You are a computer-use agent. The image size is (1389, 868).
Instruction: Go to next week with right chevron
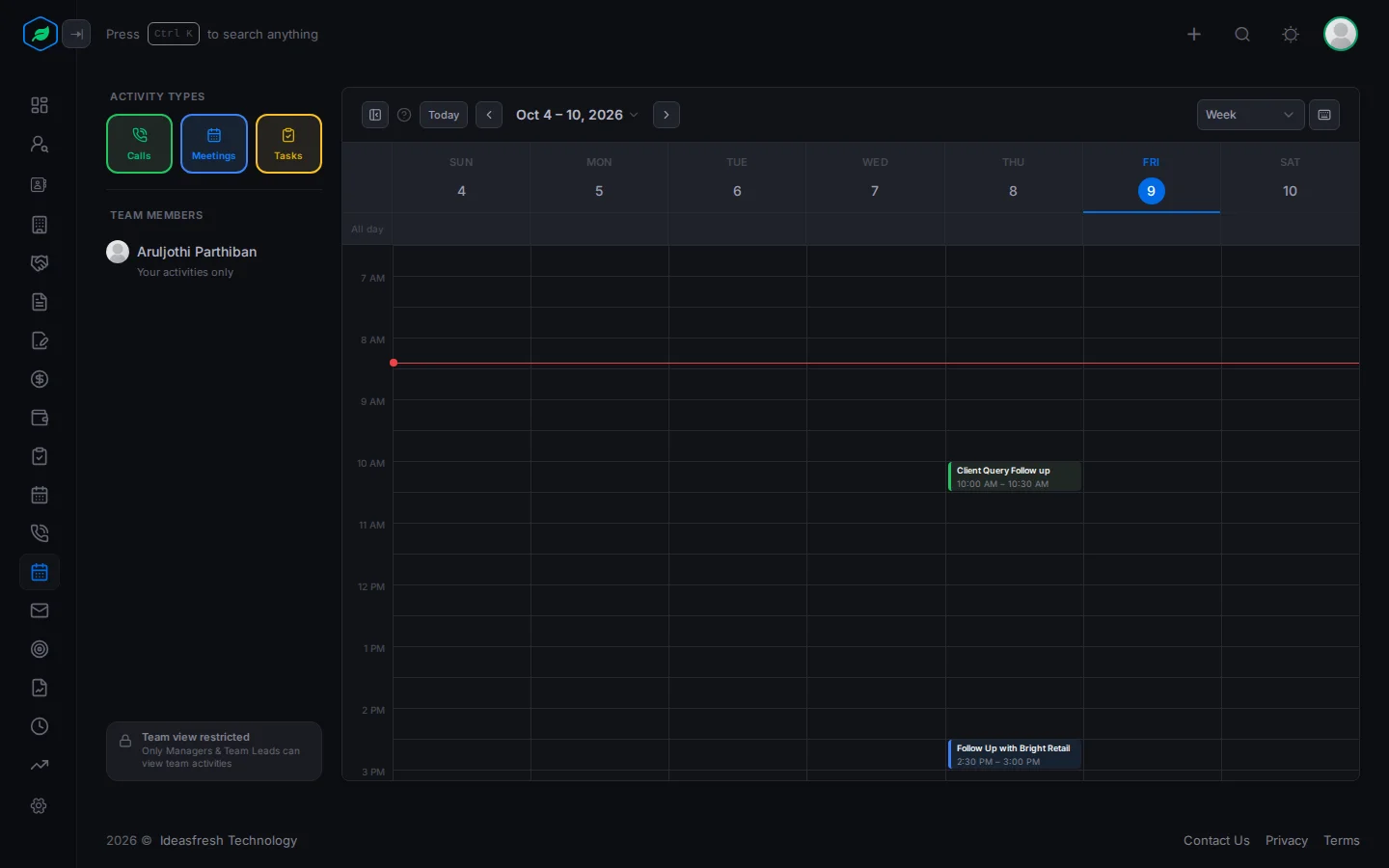pos(667,115)
